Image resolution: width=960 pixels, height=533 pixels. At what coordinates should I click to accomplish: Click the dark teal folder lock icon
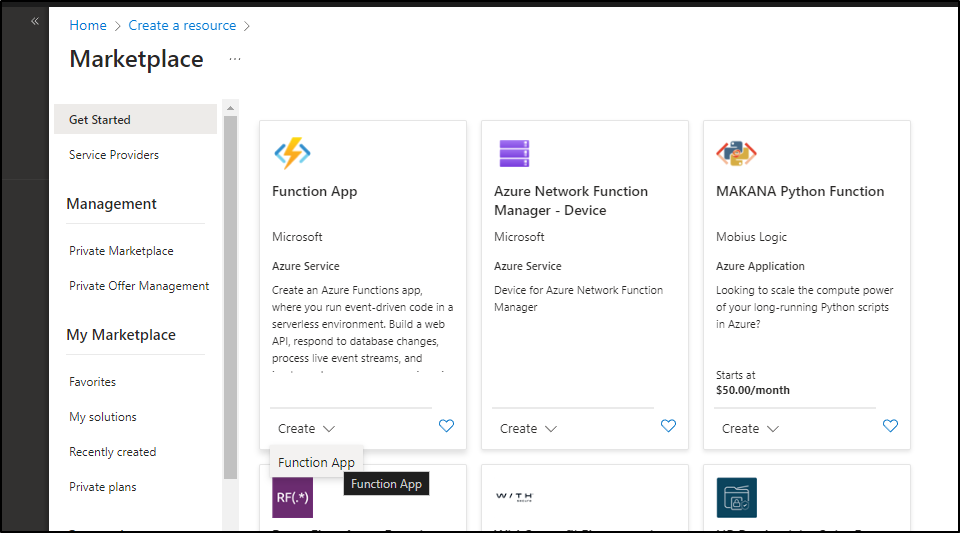(737, 498)
